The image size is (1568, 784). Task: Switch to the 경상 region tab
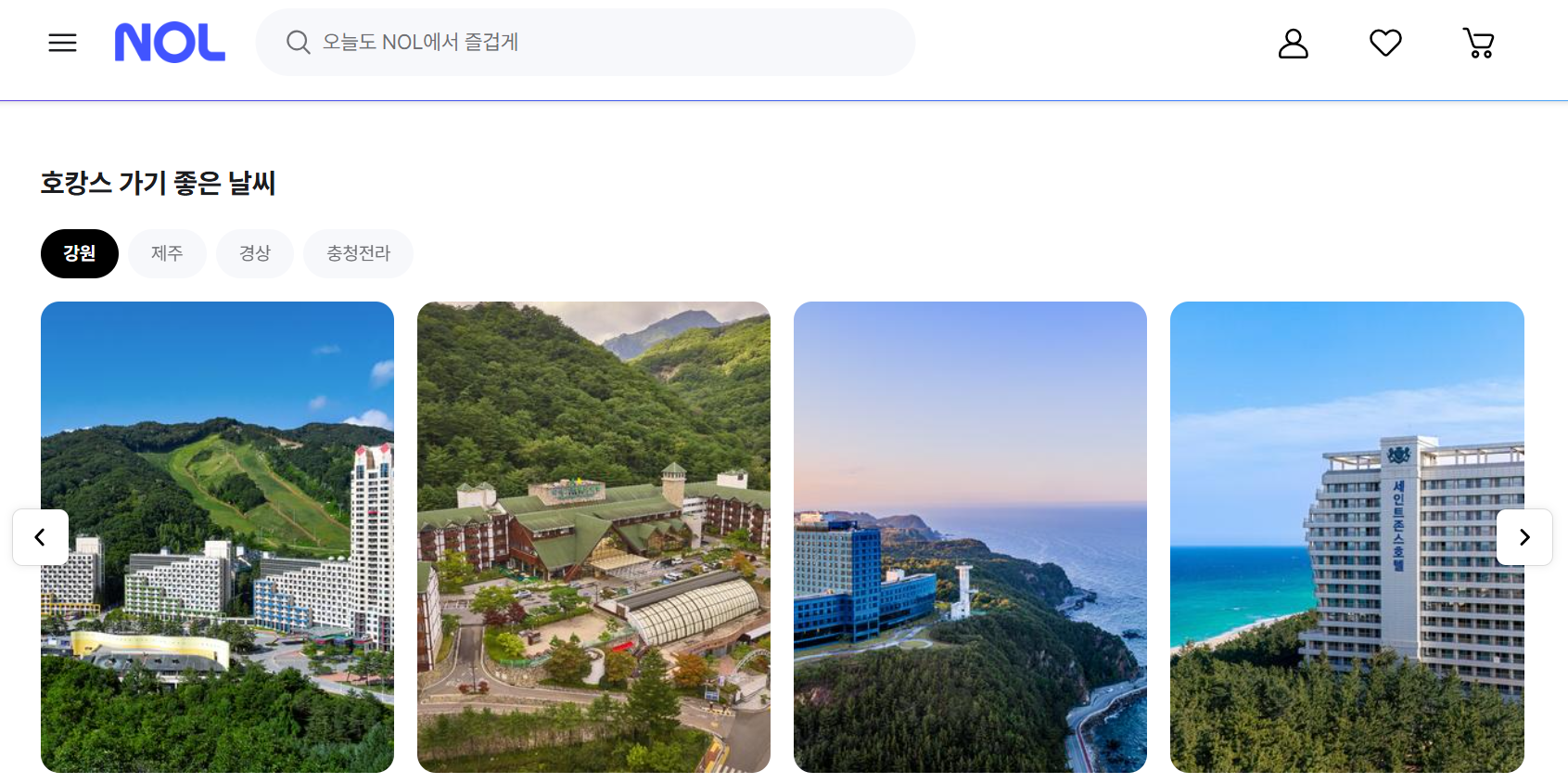click(x=255, y=253)
